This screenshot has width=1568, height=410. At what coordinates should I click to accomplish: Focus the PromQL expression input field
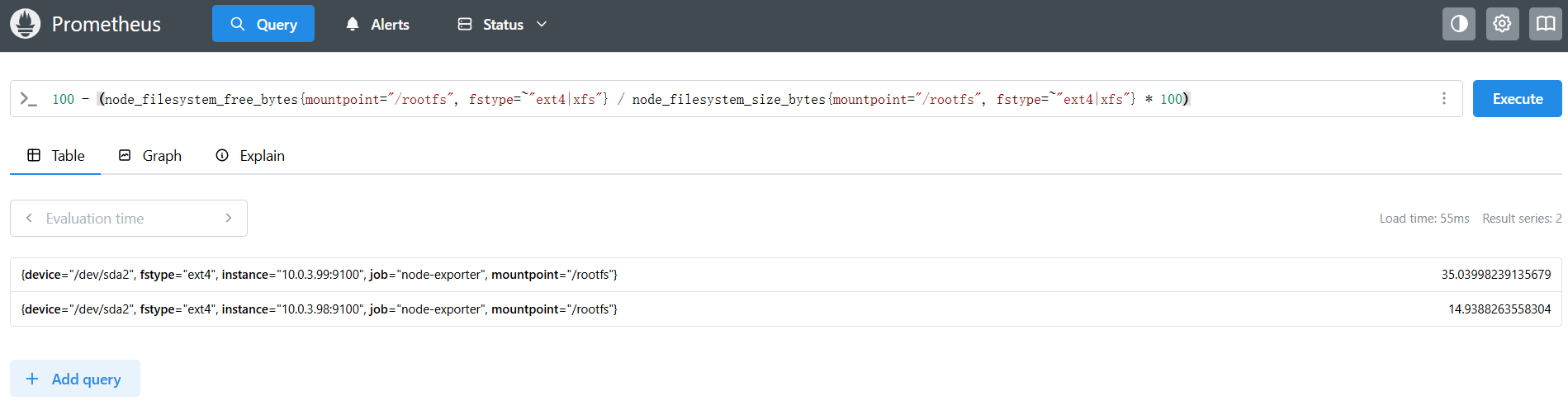click(735, 99)
